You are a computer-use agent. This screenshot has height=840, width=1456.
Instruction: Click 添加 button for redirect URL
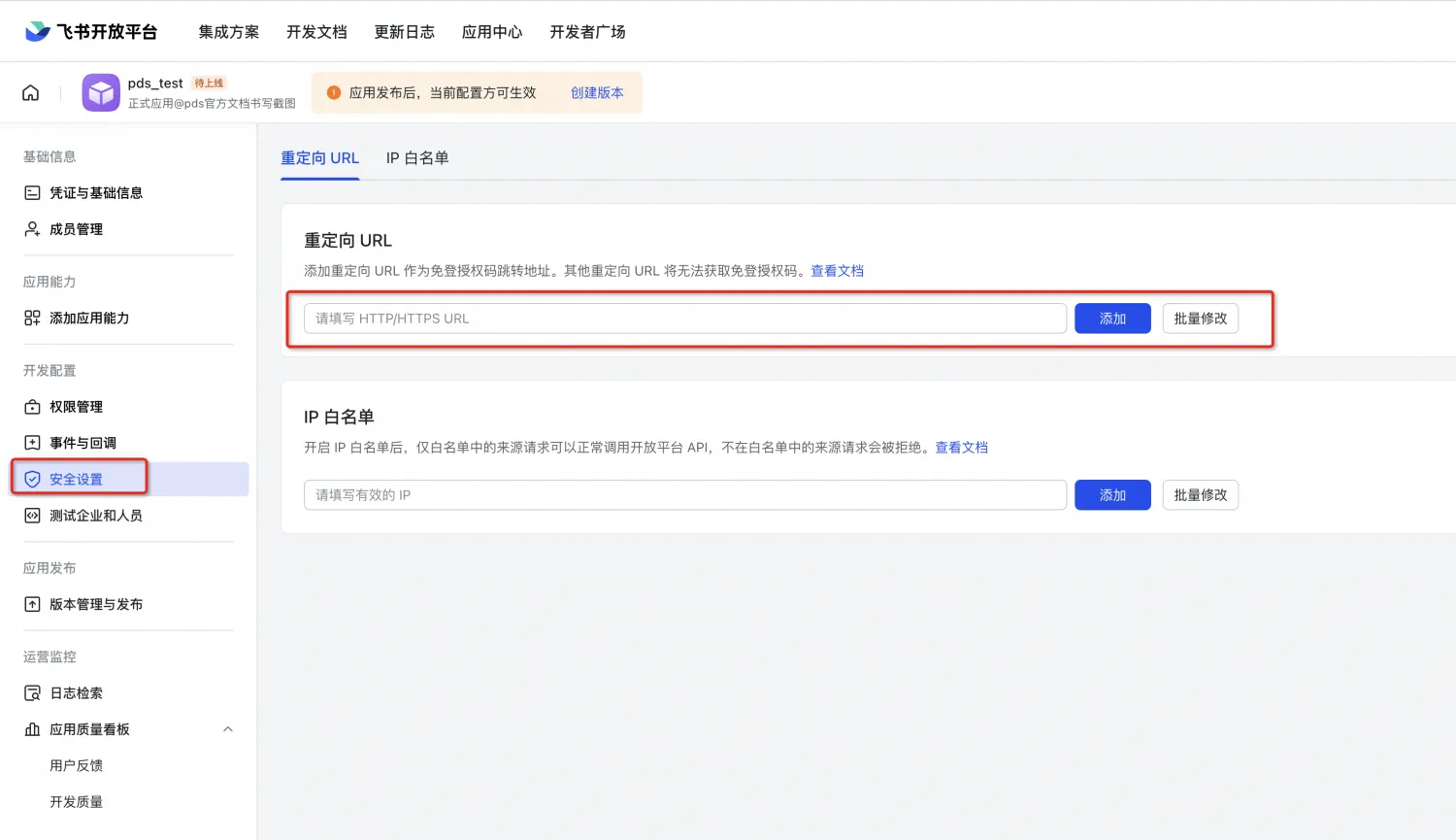(1112, 319)
